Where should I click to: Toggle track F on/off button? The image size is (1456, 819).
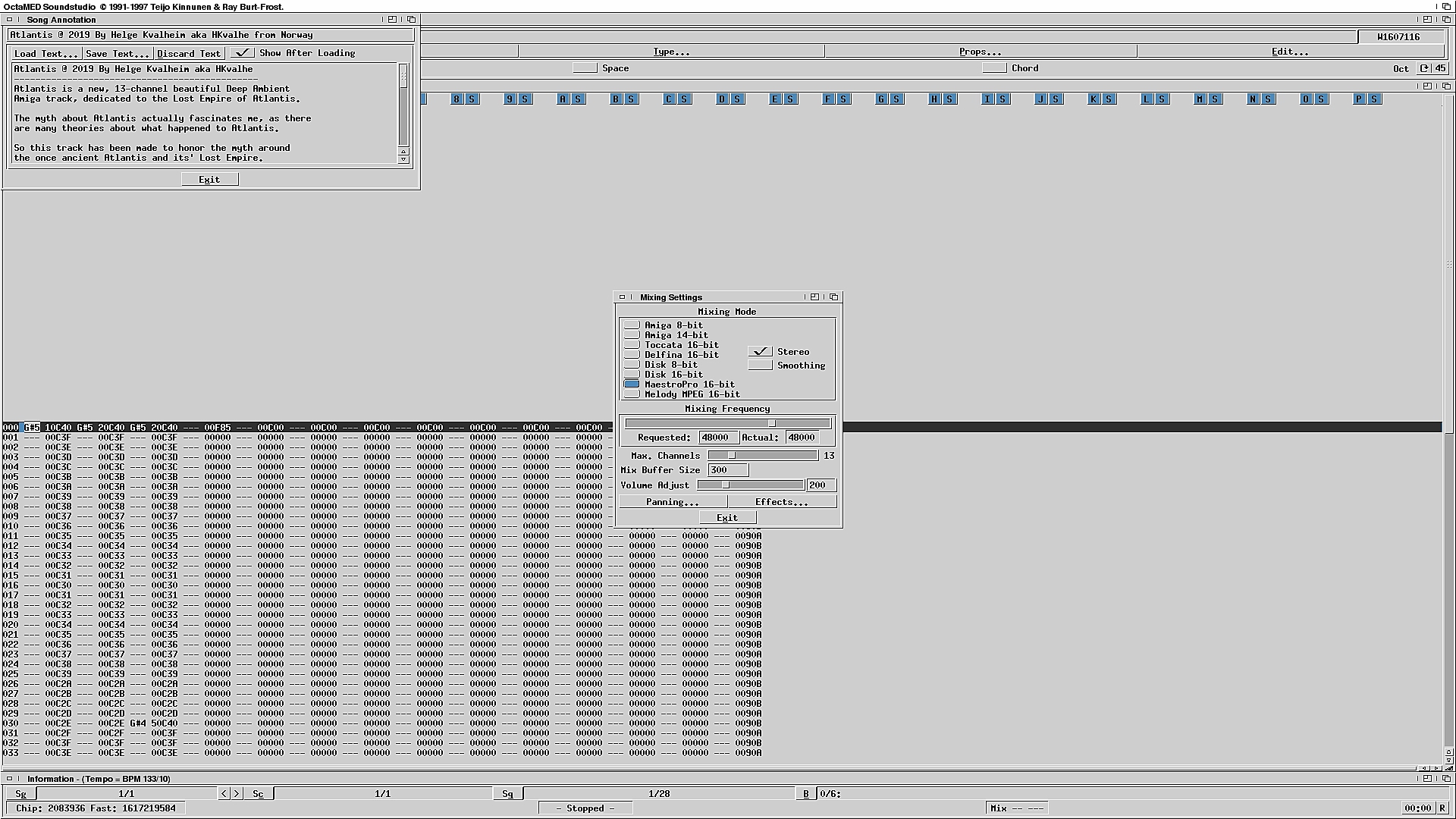pos(827,99)
